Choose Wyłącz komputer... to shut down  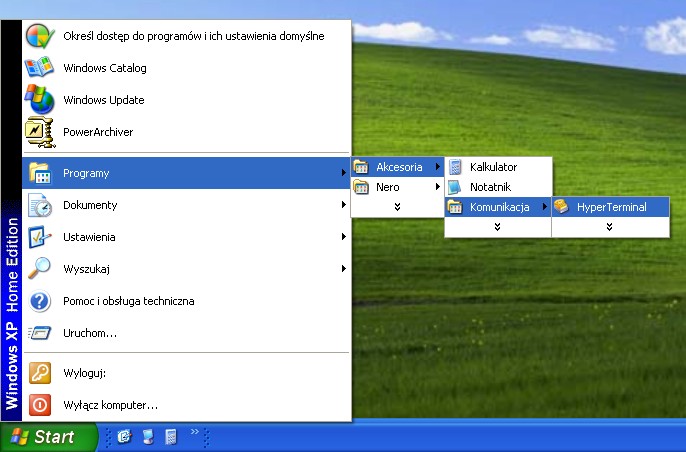click(x=186, y=405)
